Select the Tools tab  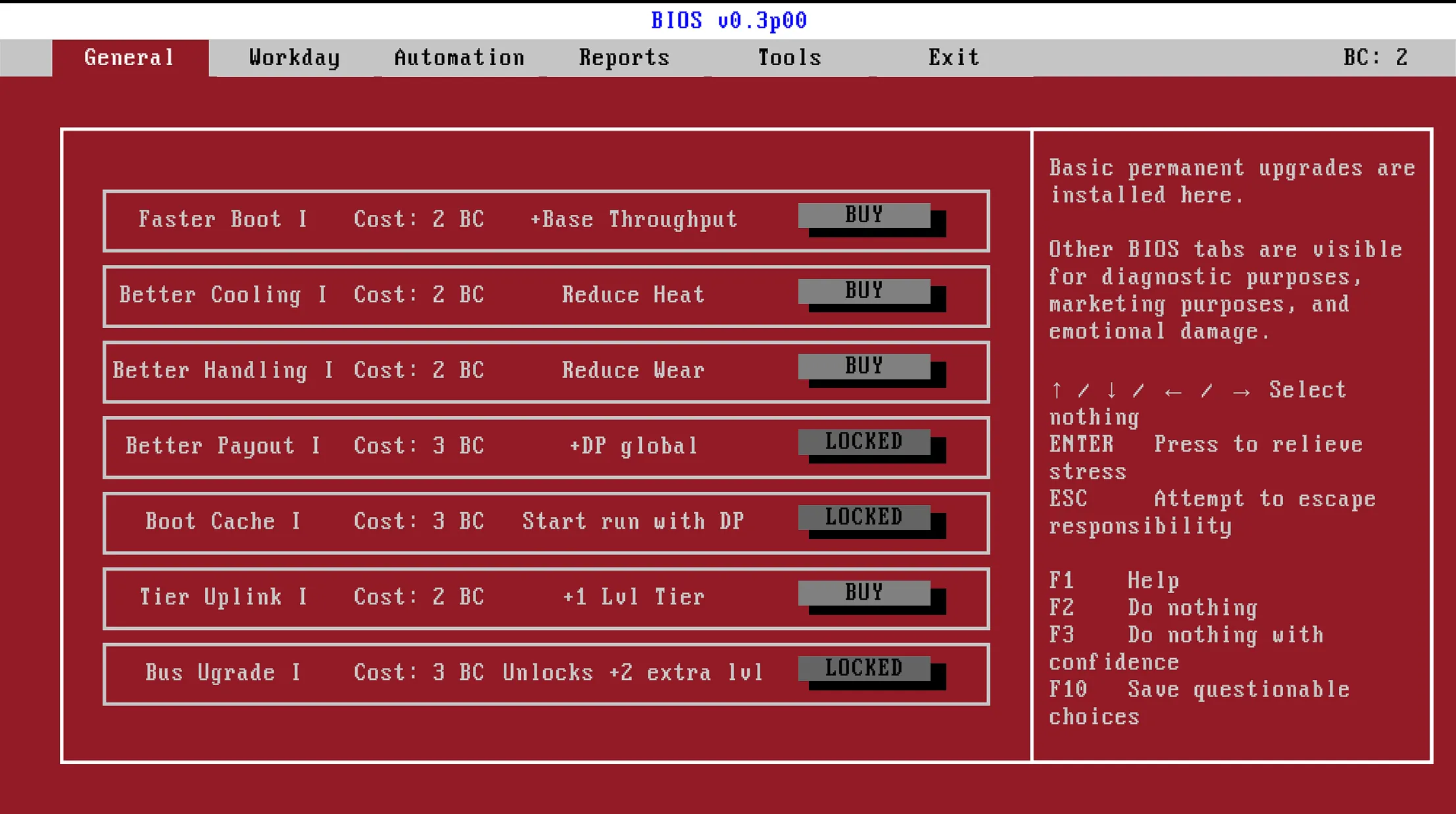pyautogui.click(x=790, y=58)
